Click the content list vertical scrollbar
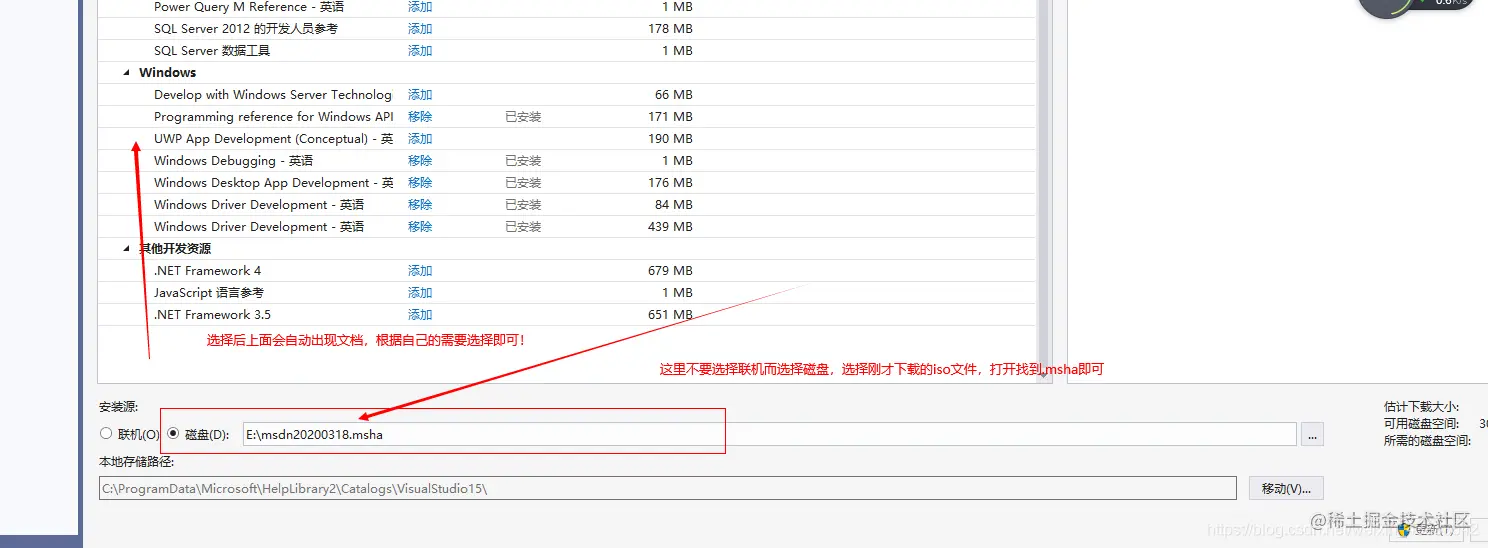The image size is (1488, 548). pos(1044,190)
